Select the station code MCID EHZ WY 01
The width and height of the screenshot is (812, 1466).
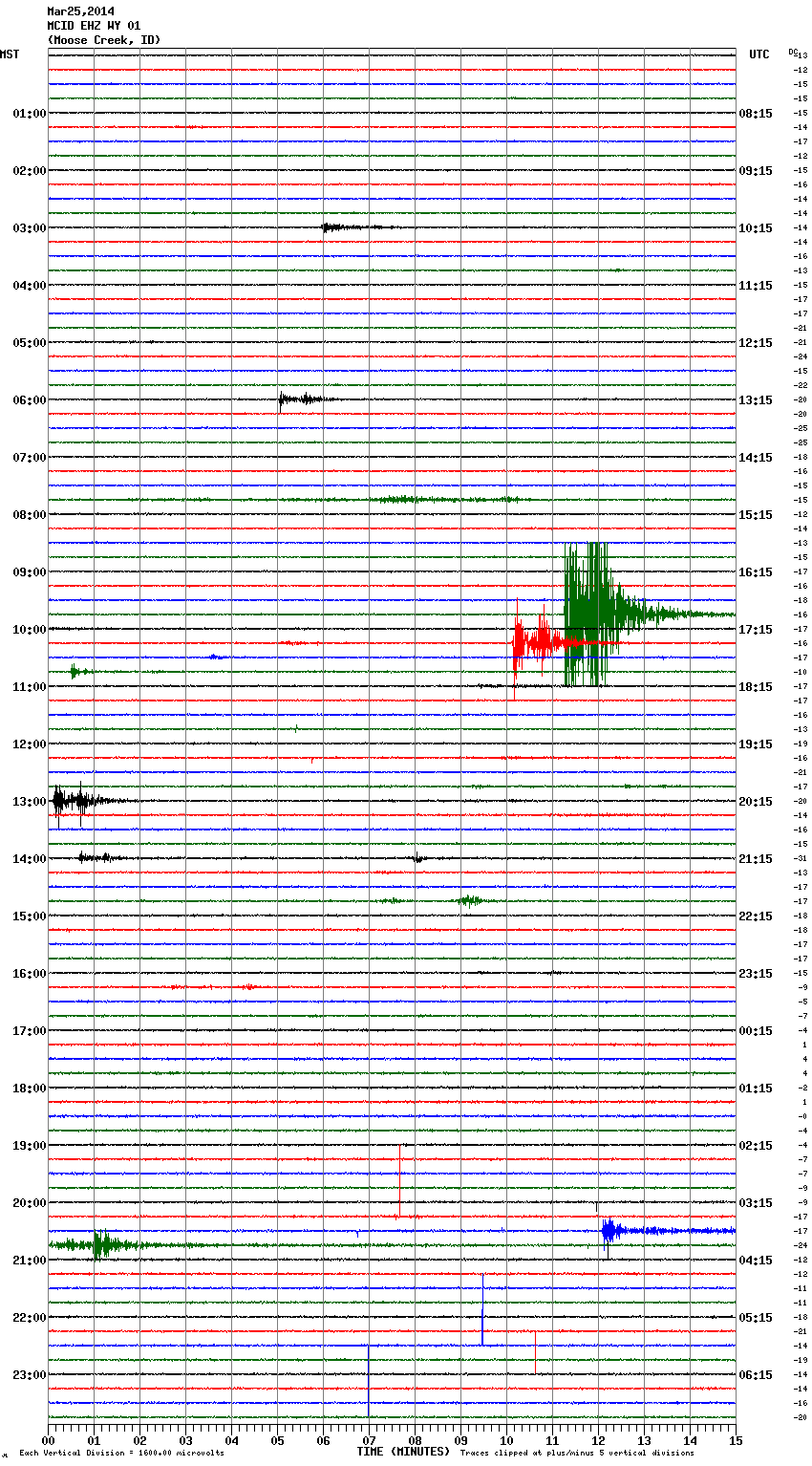coord(94,26)
